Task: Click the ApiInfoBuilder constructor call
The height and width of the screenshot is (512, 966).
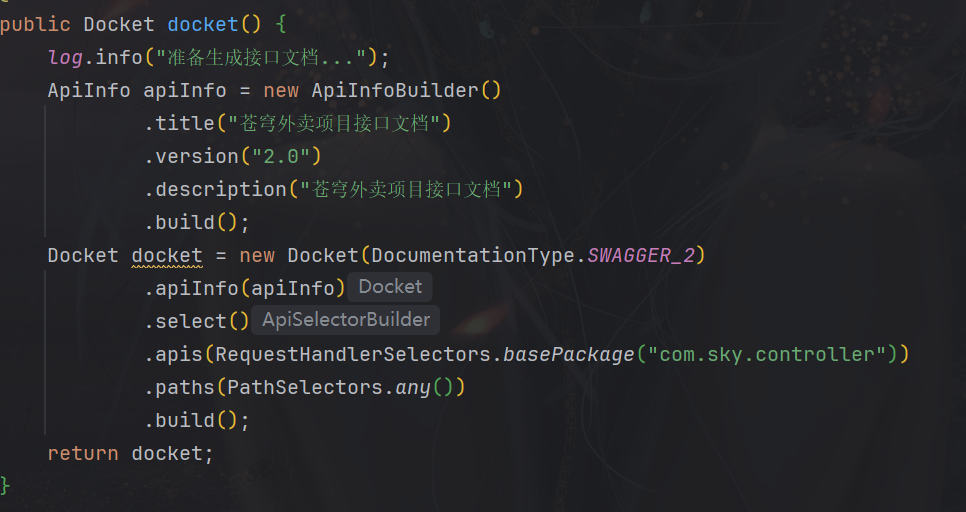Action: click(x=395, y=90)
